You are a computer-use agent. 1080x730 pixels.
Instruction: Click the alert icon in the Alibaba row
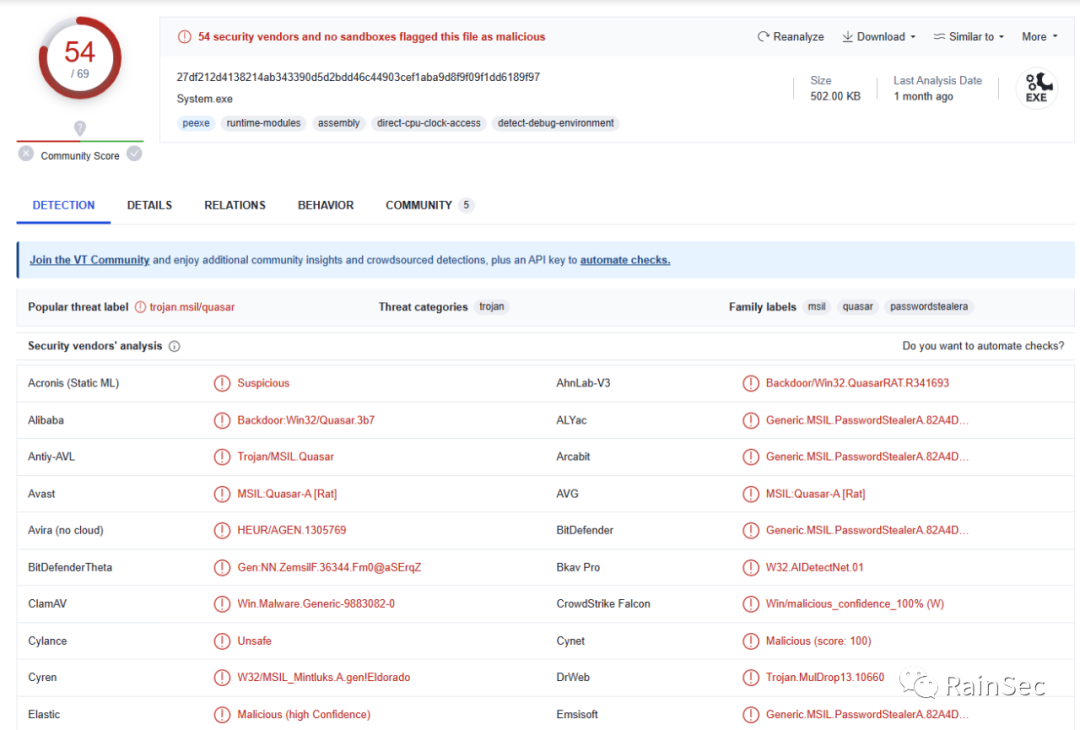pyautogui.click(x=222, y=420)
